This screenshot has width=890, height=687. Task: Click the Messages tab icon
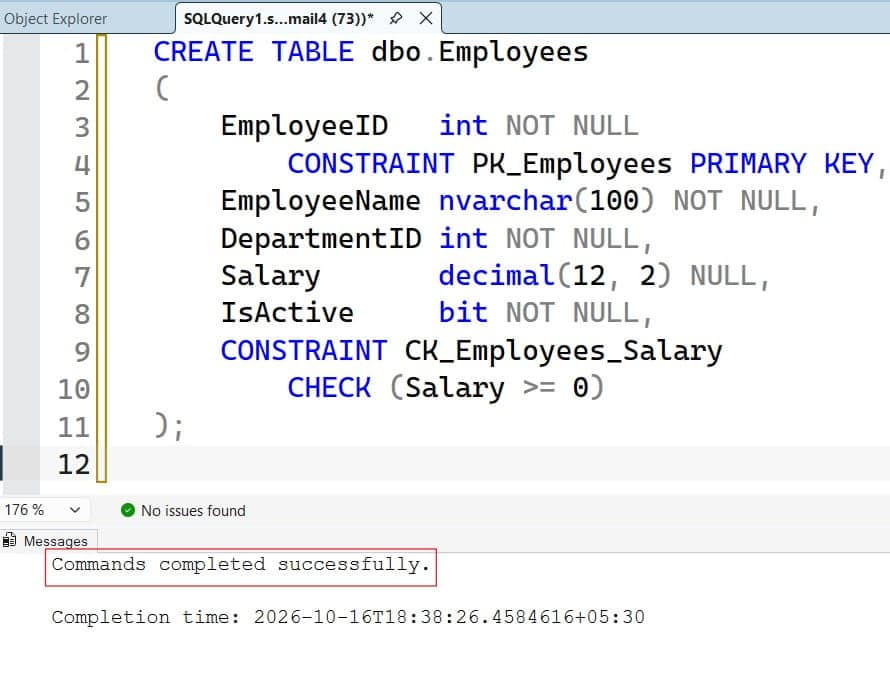point(10,540)
